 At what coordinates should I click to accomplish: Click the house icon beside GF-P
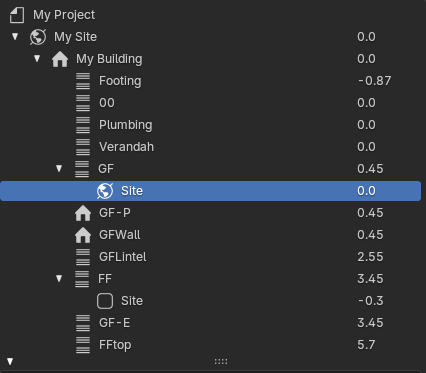[x=83, y=213]
